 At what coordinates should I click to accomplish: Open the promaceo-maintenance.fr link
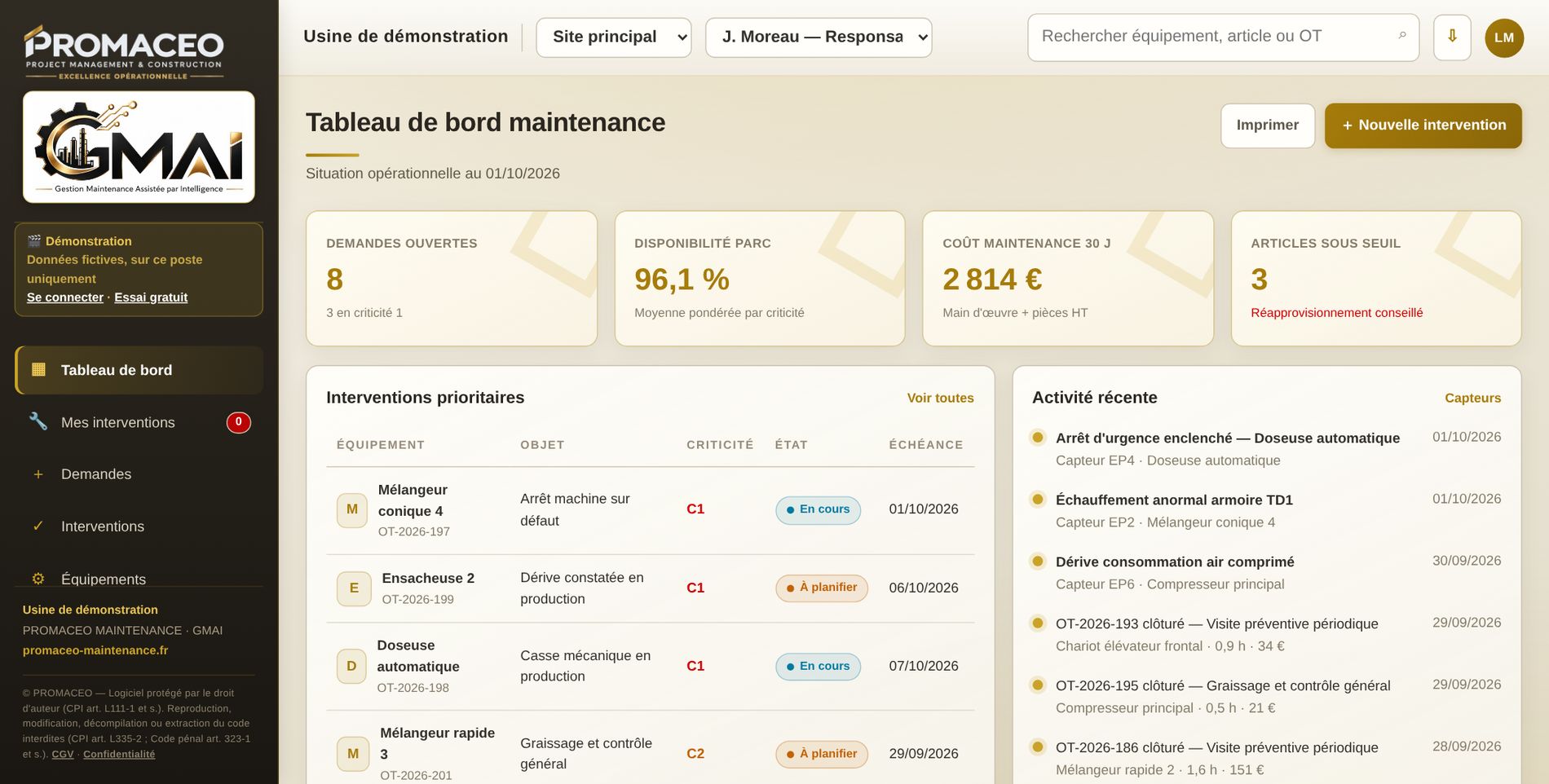95,650
